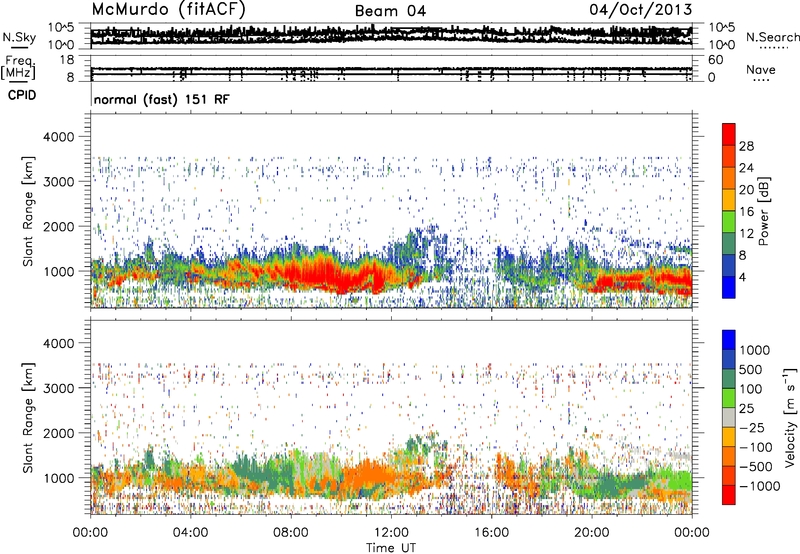
Task: Click the '16' power scale value
Action: [746, 212]
